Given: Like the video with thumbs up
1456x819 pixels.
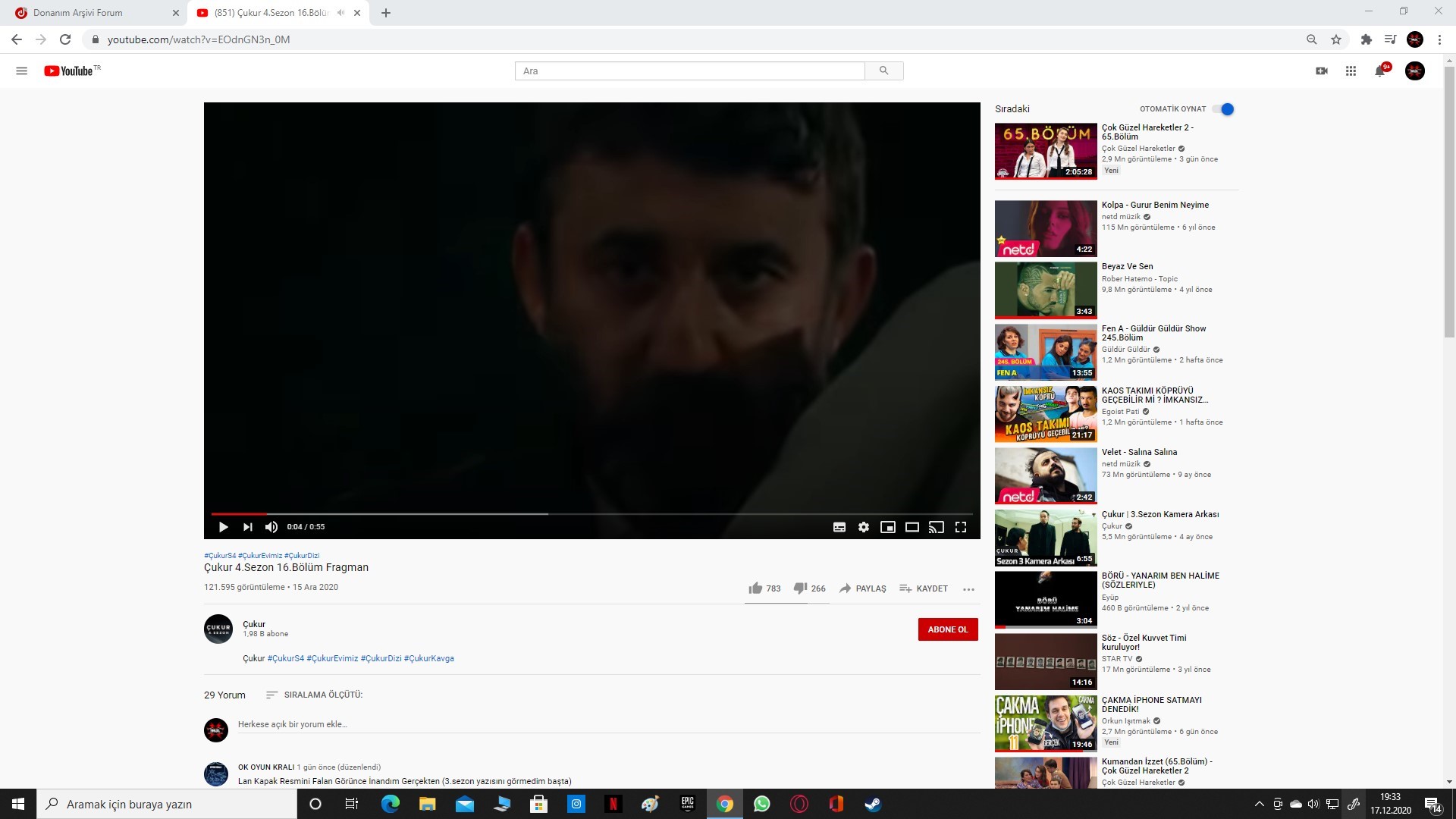Looking at the screenshot, I should pyautogui.click(x=755, y=588).
